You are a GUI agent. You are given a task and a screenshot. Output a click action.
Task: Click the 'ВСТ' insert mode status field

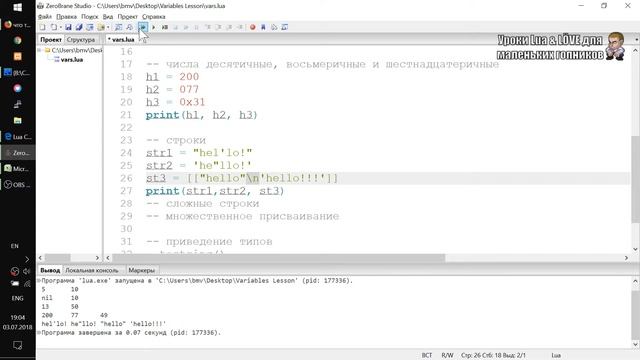pyautogui.click(x=427, y=356)
